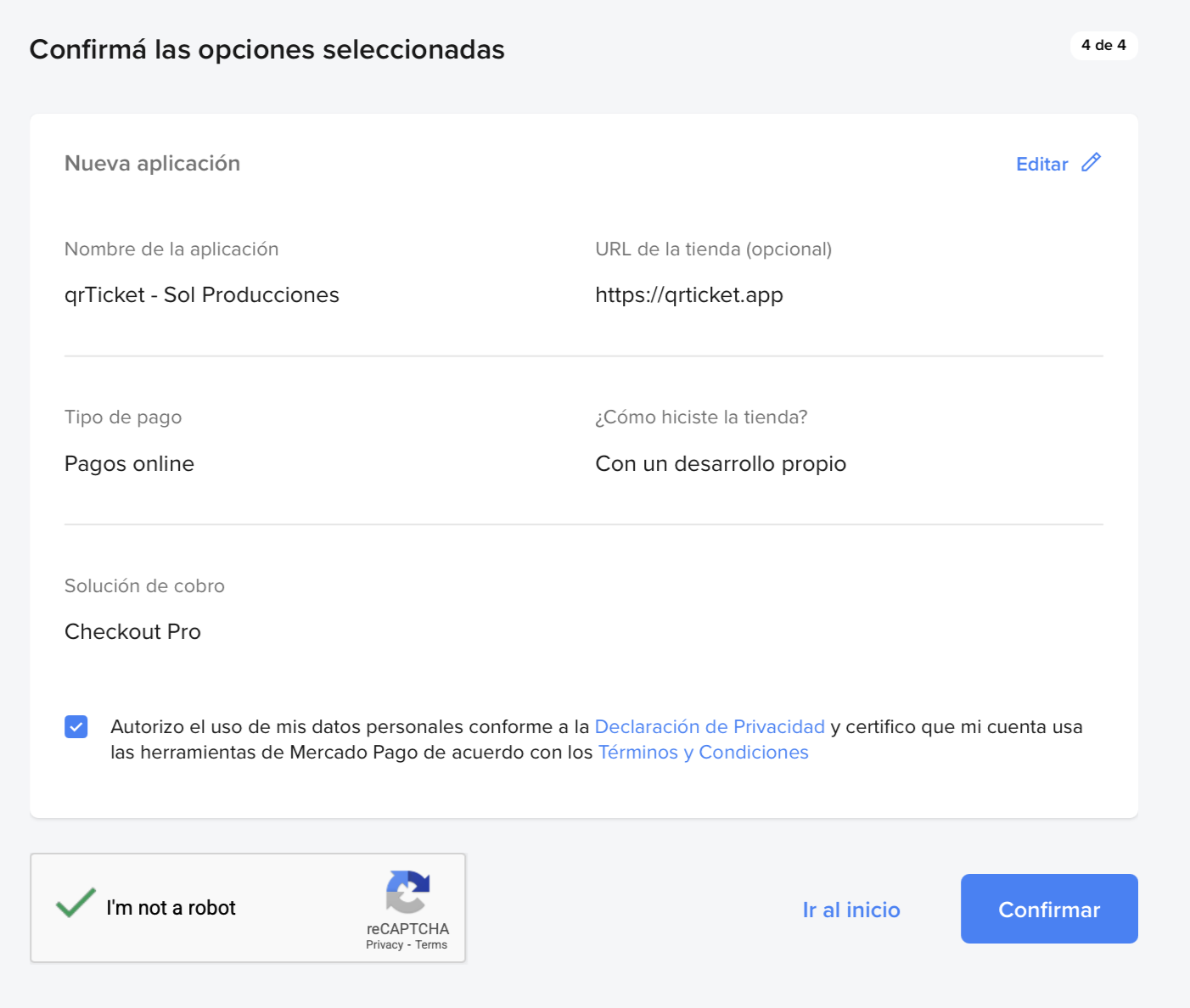The width and height of the screenshot is (1190, 1008).
Task: Open the Declaración de Privacidad link
Action: 710,726
